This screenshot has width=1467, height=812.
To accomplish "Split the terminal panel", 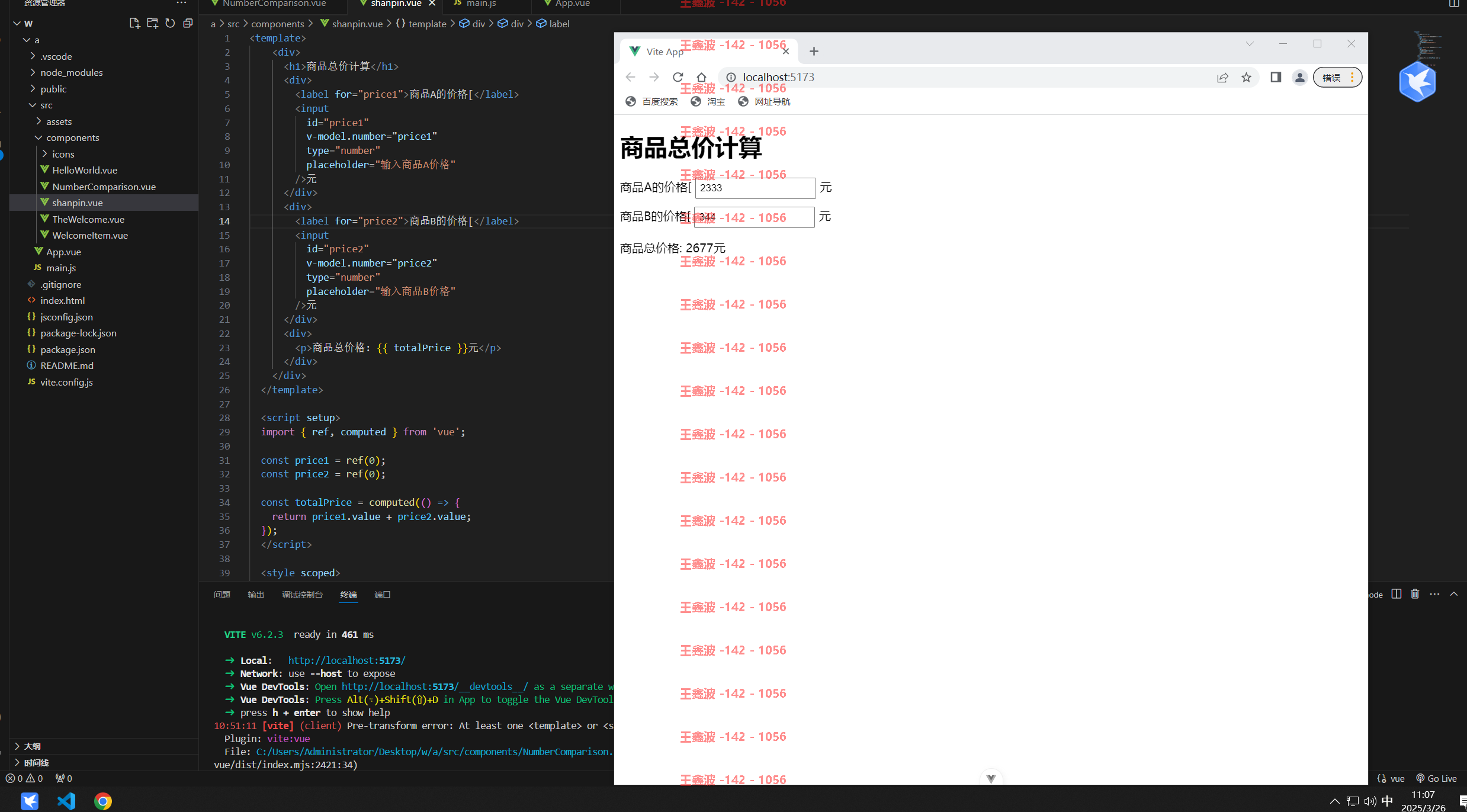I will (1396, 594).
